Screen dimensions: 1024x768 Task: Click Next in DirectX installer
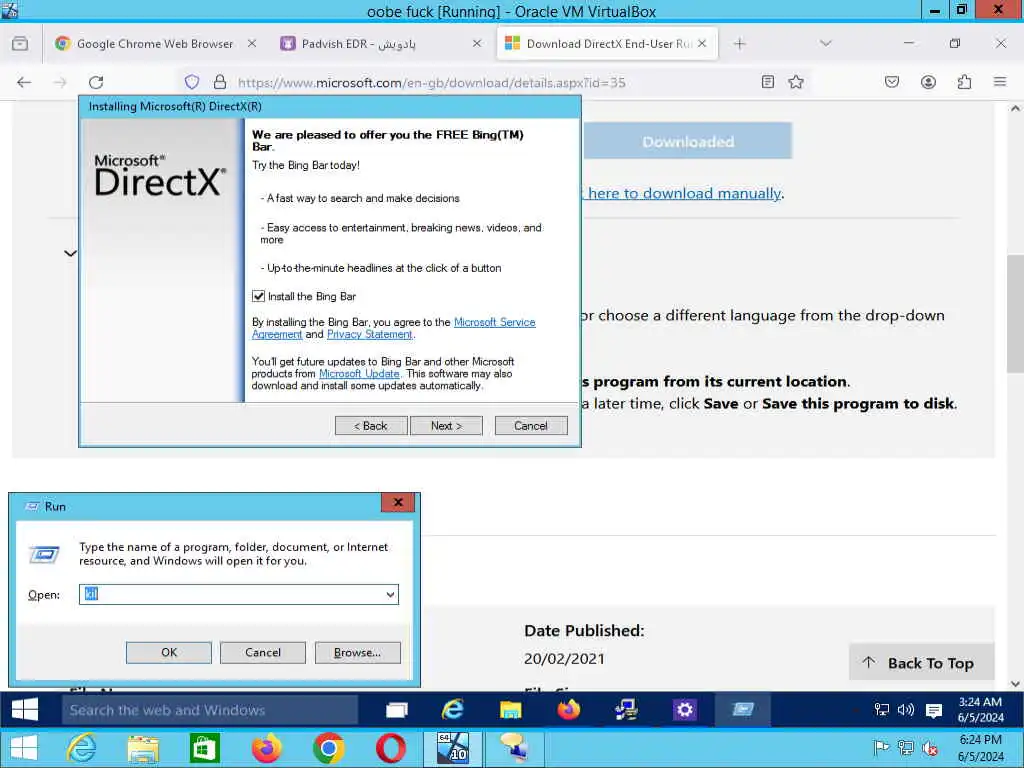point(446,426)
